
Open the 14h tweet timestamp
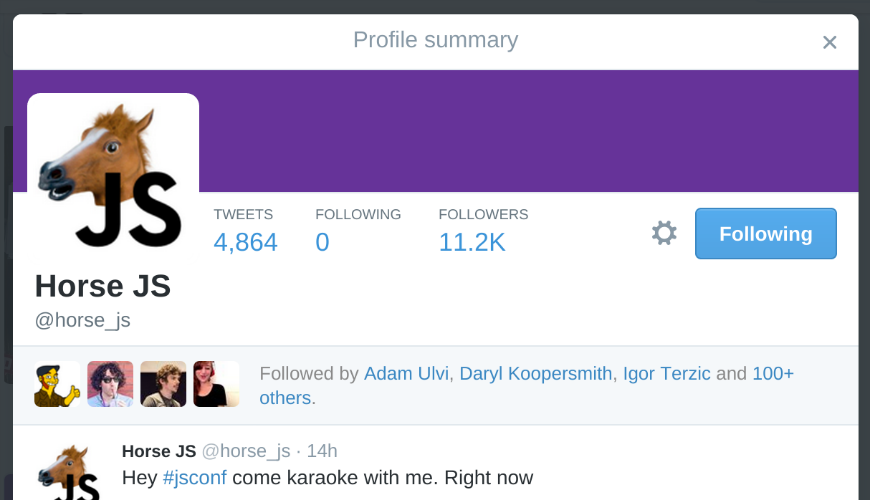pyautogui.click(x=322, y=451)
